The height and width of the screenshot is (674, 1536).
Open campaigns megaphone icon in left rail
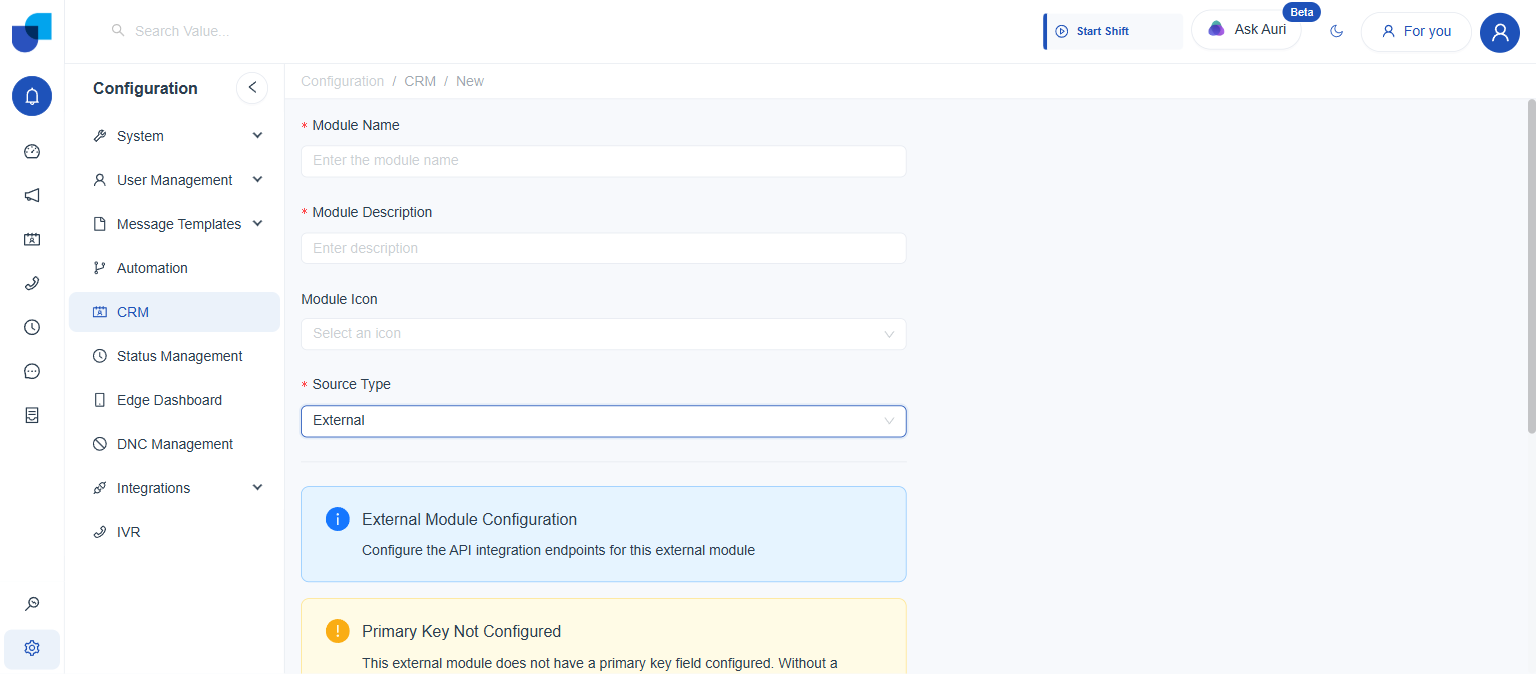point(32,196)
